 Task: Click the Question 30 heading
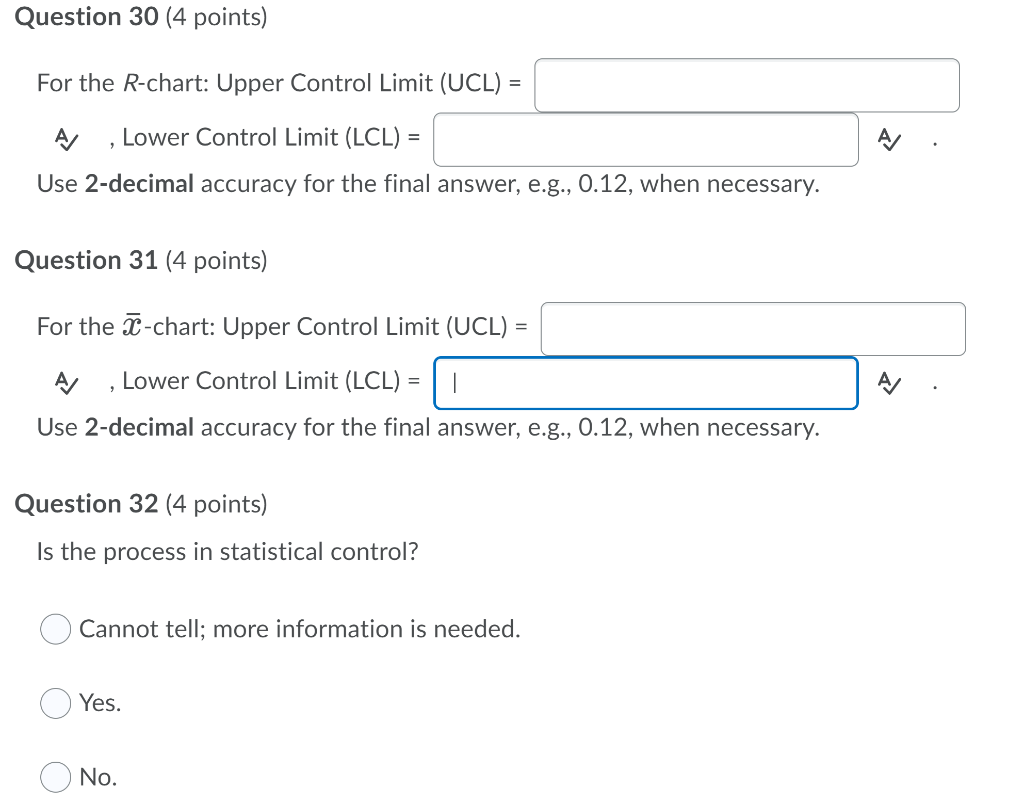[87, 16]
